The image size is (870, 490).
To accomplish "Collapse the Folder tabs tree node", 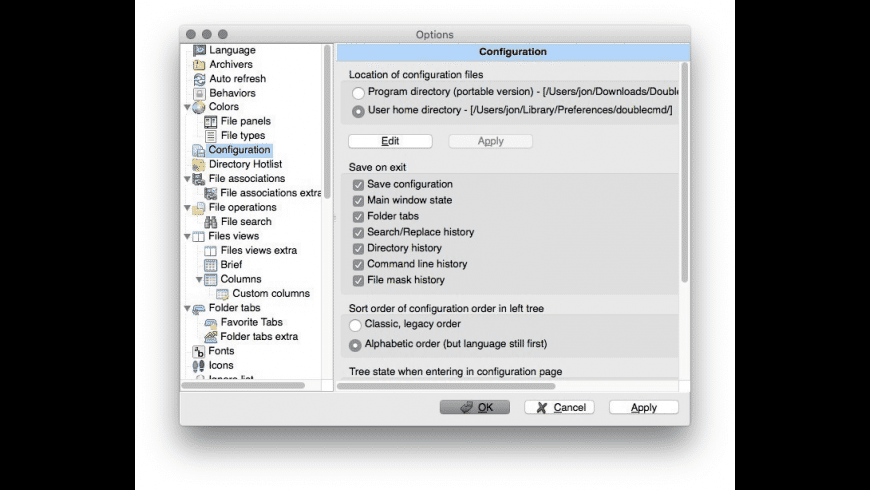I will pyautogui.click(x=188, y=308).
